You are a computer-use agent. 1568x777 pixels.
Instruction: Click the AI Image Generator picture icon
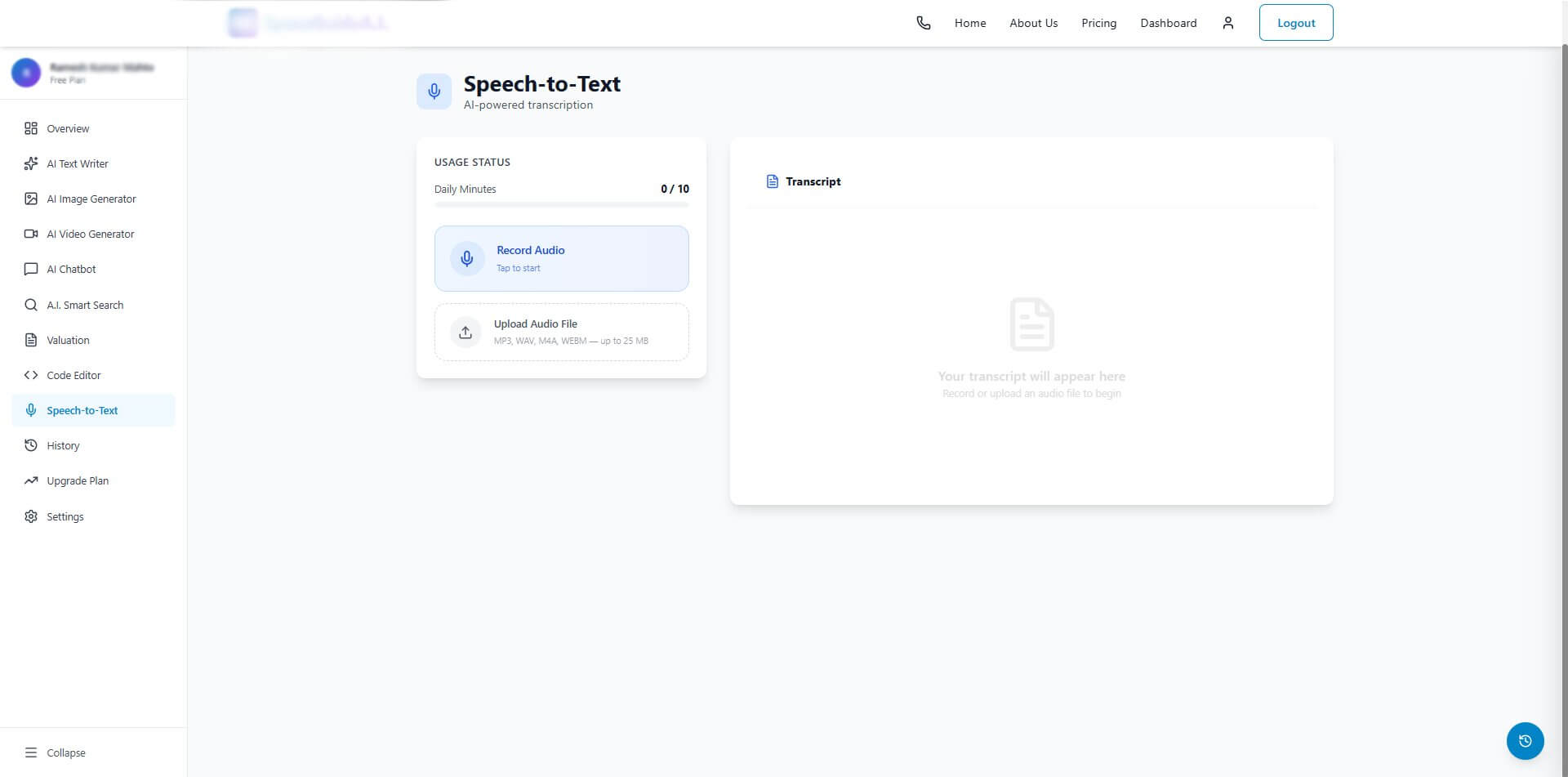(31, 199)
